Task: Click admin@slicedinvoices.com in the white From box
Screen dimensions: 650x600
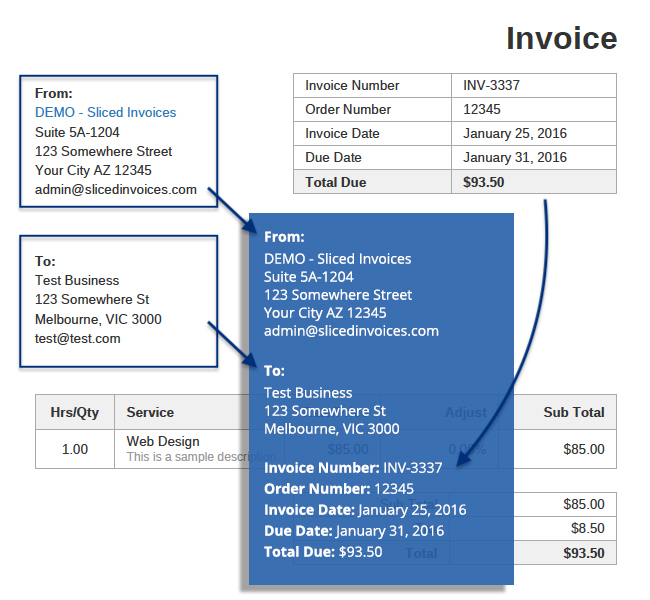Action: pos(116,190)
